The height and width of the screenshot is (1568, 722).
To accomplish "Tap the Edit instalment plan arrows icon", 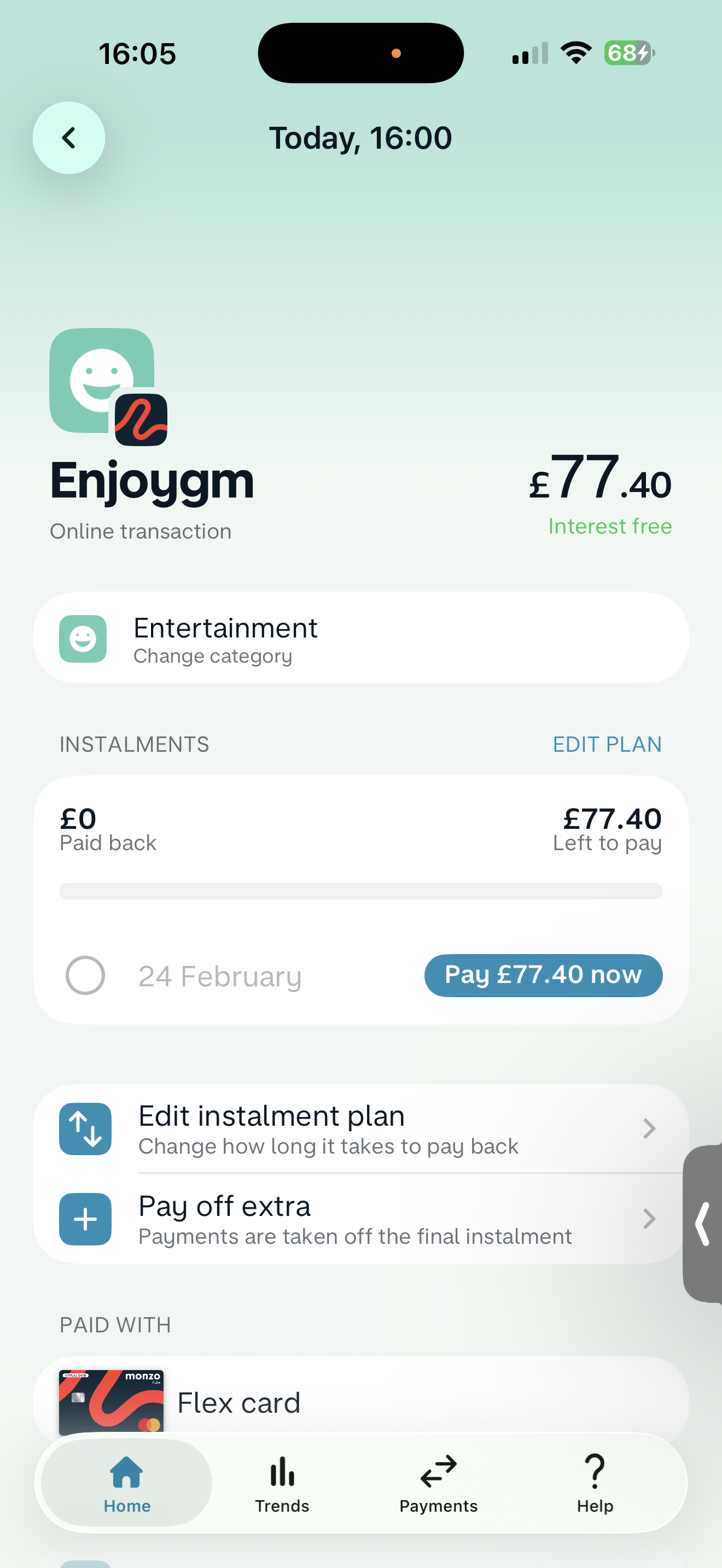I will [85, 1129].
